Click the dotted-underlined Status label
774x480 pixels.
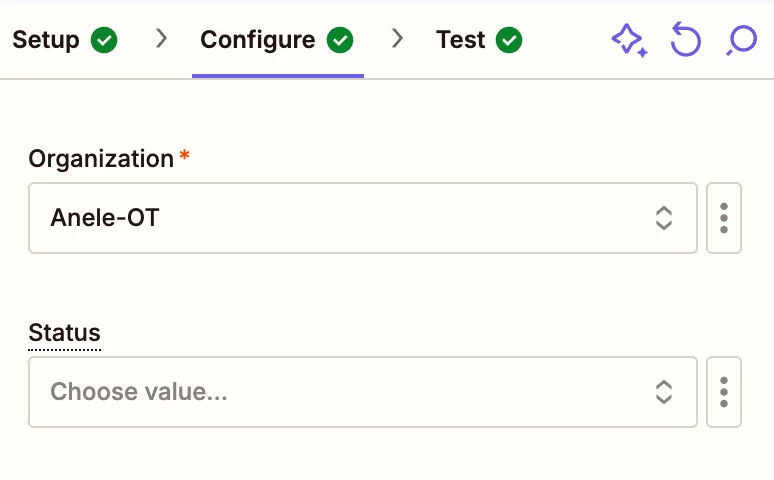65,333
